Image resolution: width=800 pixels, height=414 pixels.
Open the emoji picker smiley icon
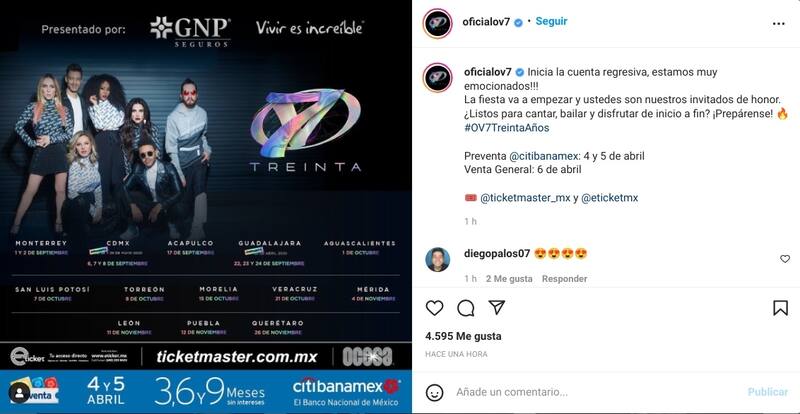[x=434, y=392]
